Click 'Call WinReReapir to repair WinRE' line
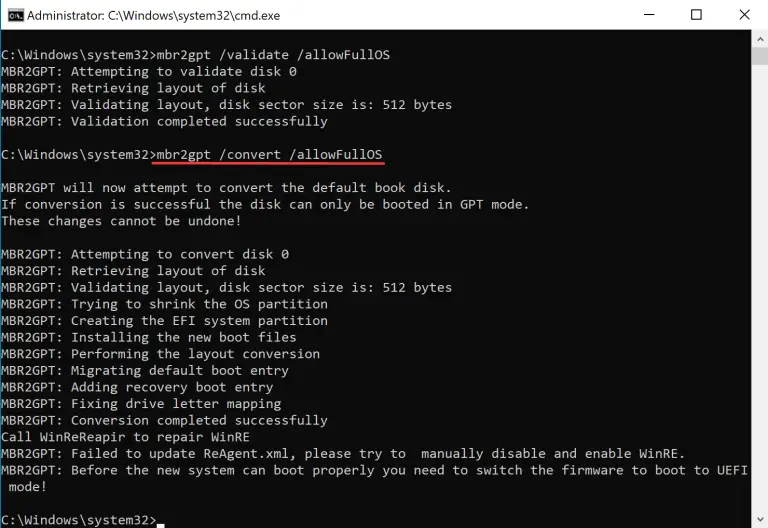 [125, 437]
